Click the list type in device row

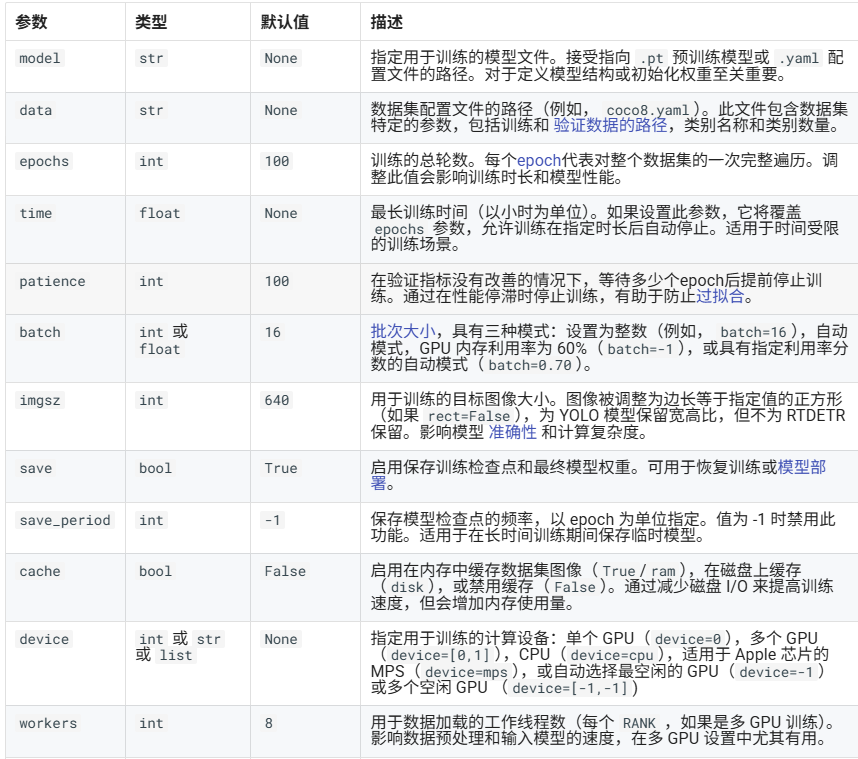pos(176,656)
